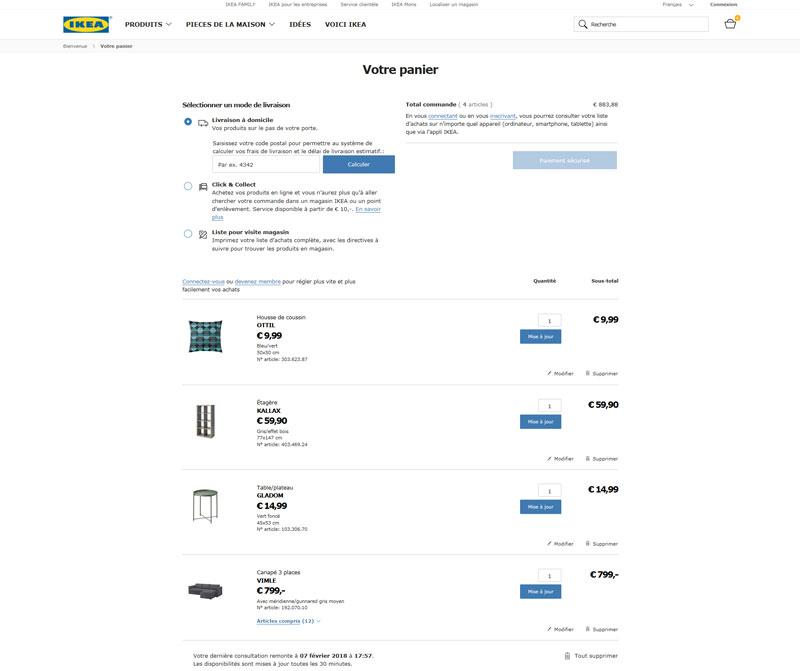This screenshot has height=671, width=800.
Task: Click the VIMLE product name
Action: (x=266, y=580)
